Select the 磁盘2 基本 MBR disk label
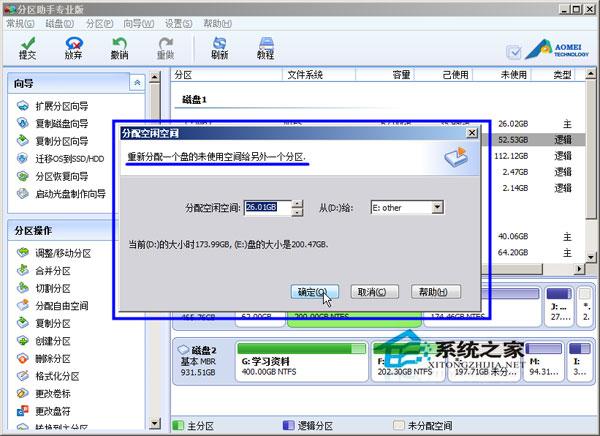The width and height of the screenshot is (600, 436). pos(202,361)
